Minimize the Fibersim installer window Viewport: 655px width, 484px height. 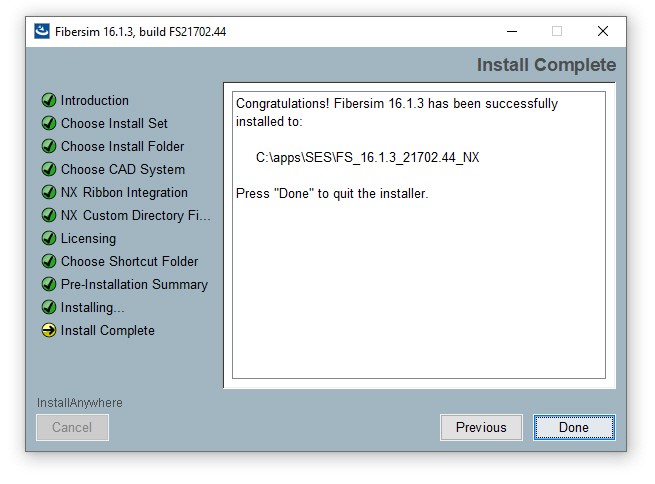click(x=512, y=31)
